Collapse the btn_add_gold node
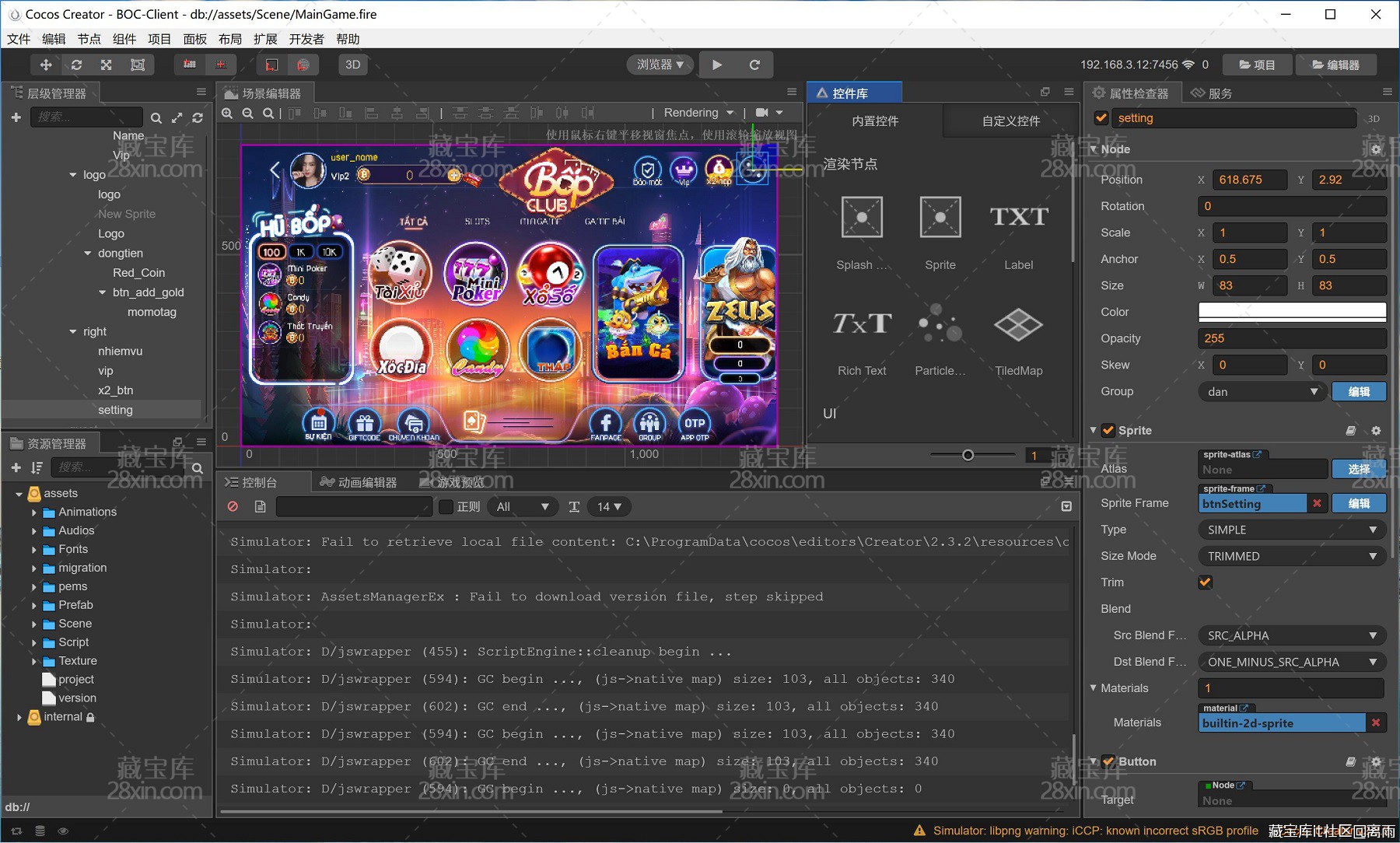 (102, 292)
